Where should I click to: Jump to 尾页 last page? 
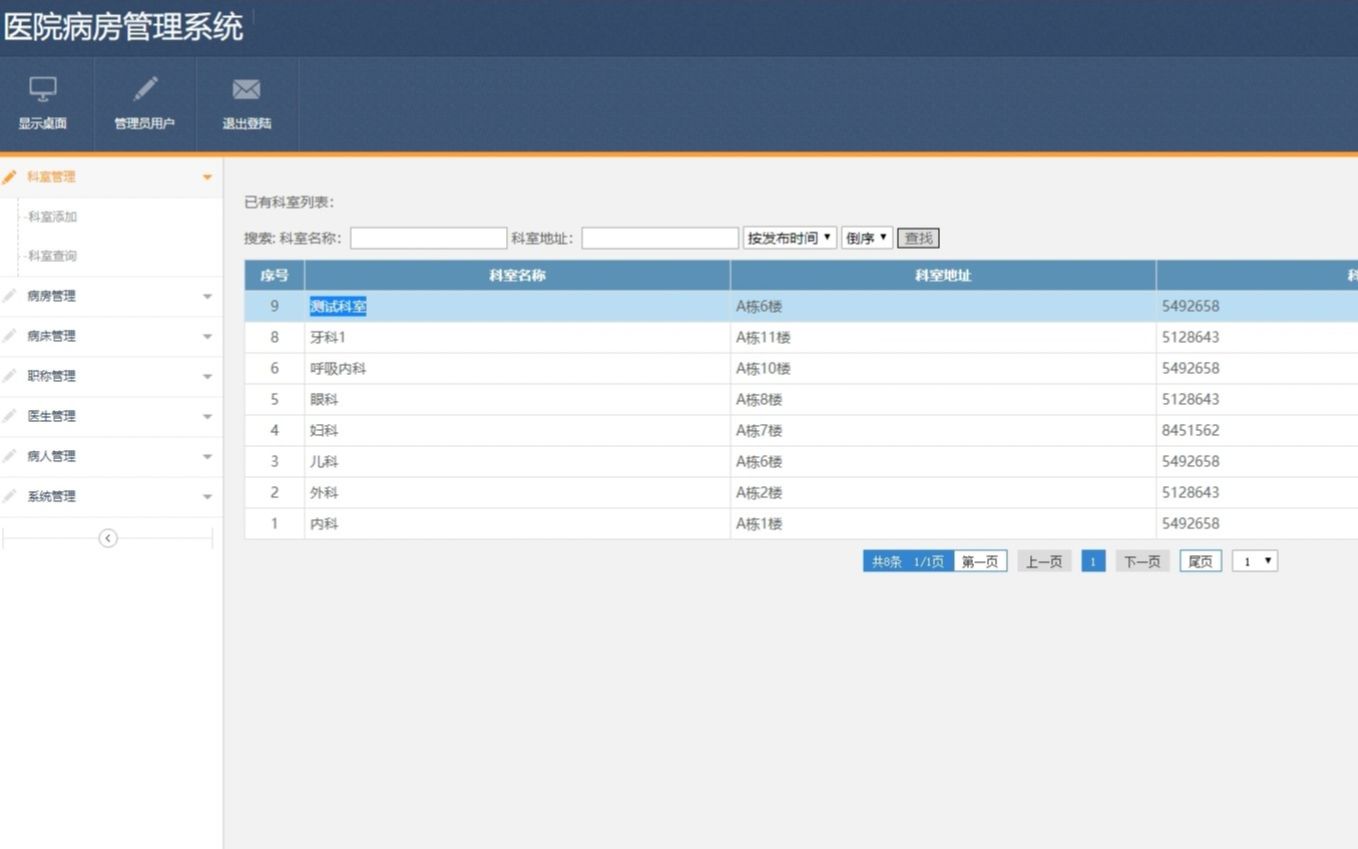click(x=1200, y=562)
